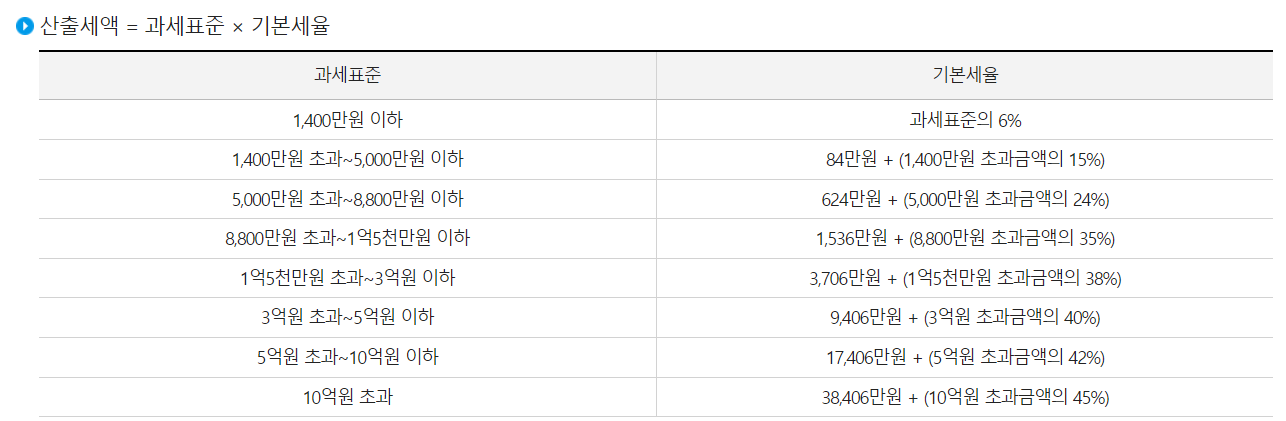This screenshot has height=421, width=1286.
Task: Select the 10억원 초과 bracket cell
Action: coord(347,397)
